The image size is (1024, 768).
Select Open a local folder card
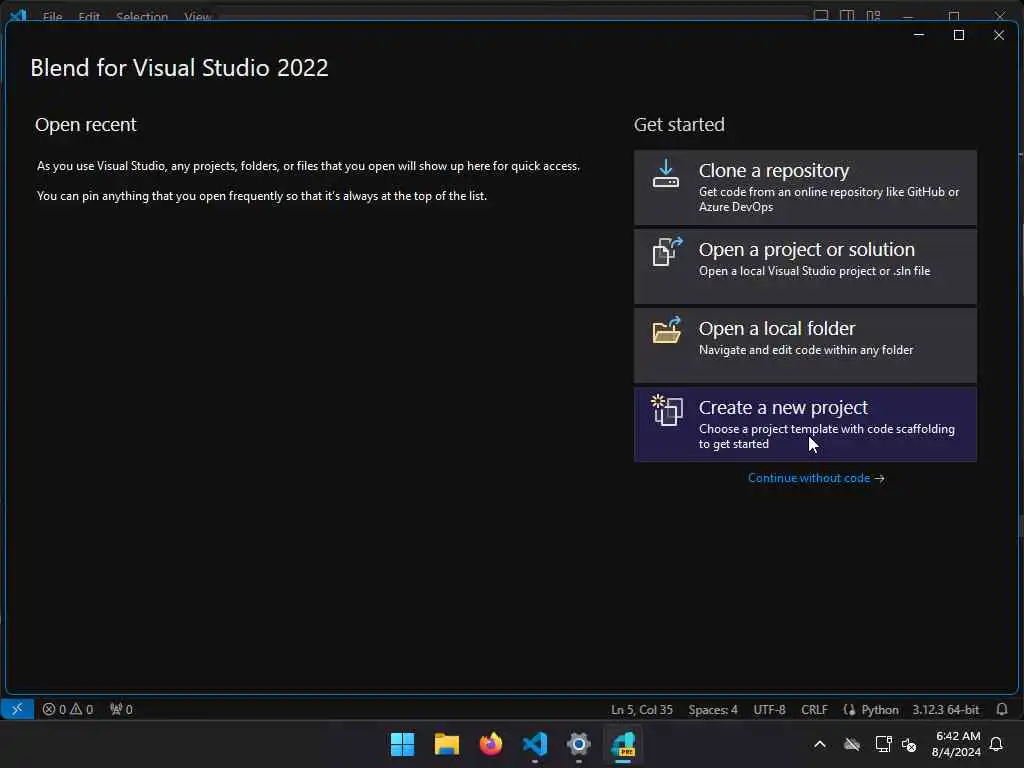[805, 345]
